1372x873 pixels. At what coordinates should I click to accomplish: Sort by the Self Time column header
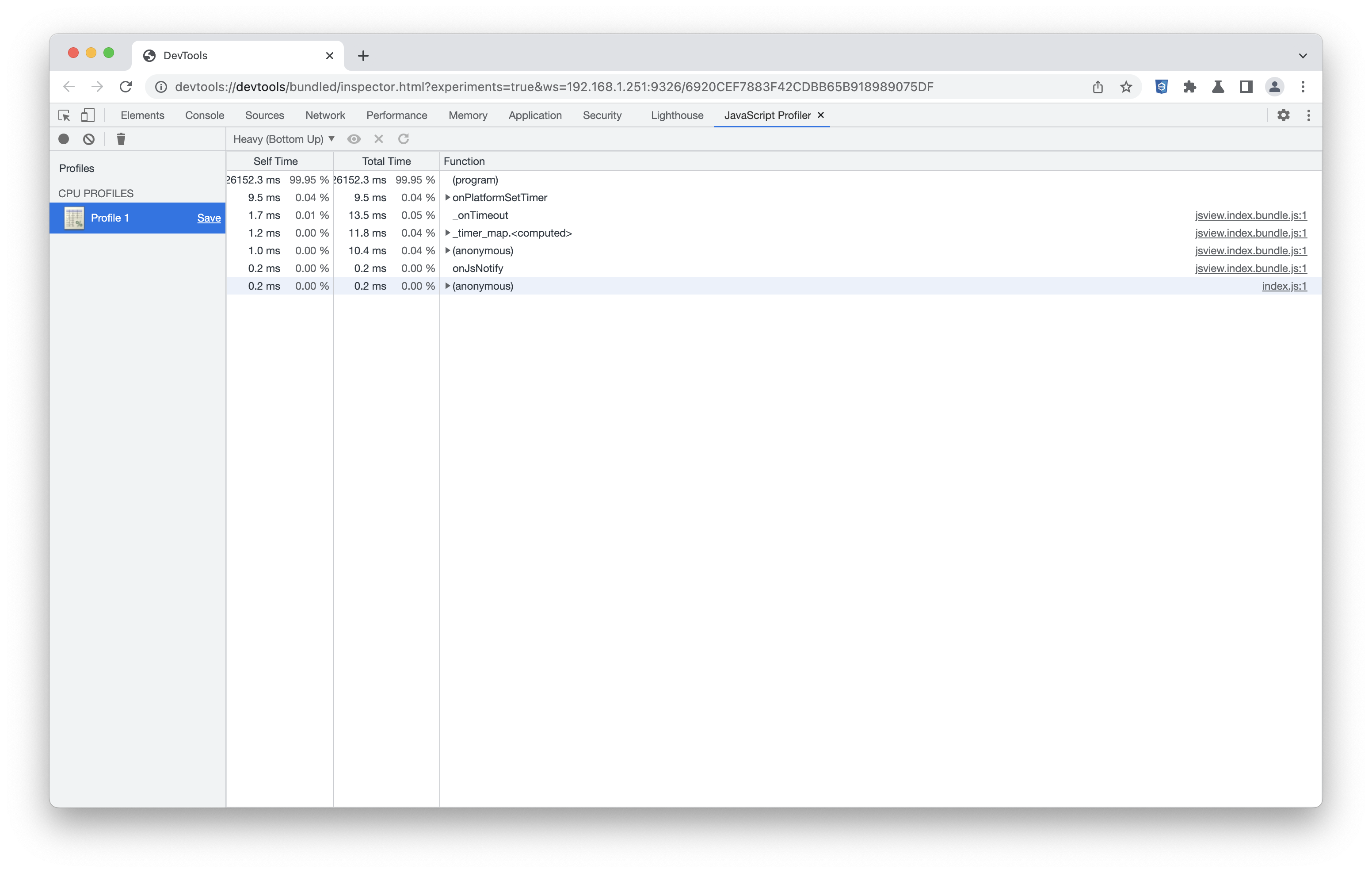point(275,161)
